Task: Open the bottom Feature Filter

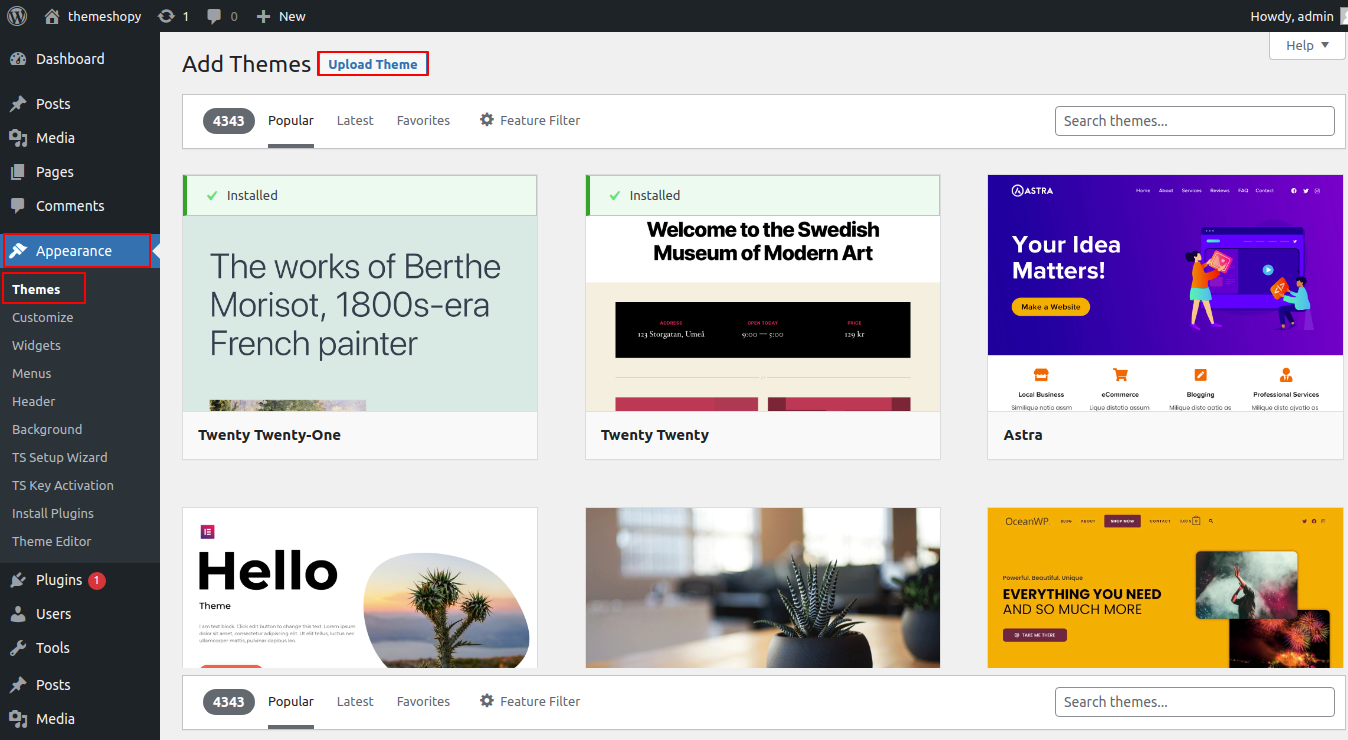Action: pyautogui.click(x=530, y=701)
